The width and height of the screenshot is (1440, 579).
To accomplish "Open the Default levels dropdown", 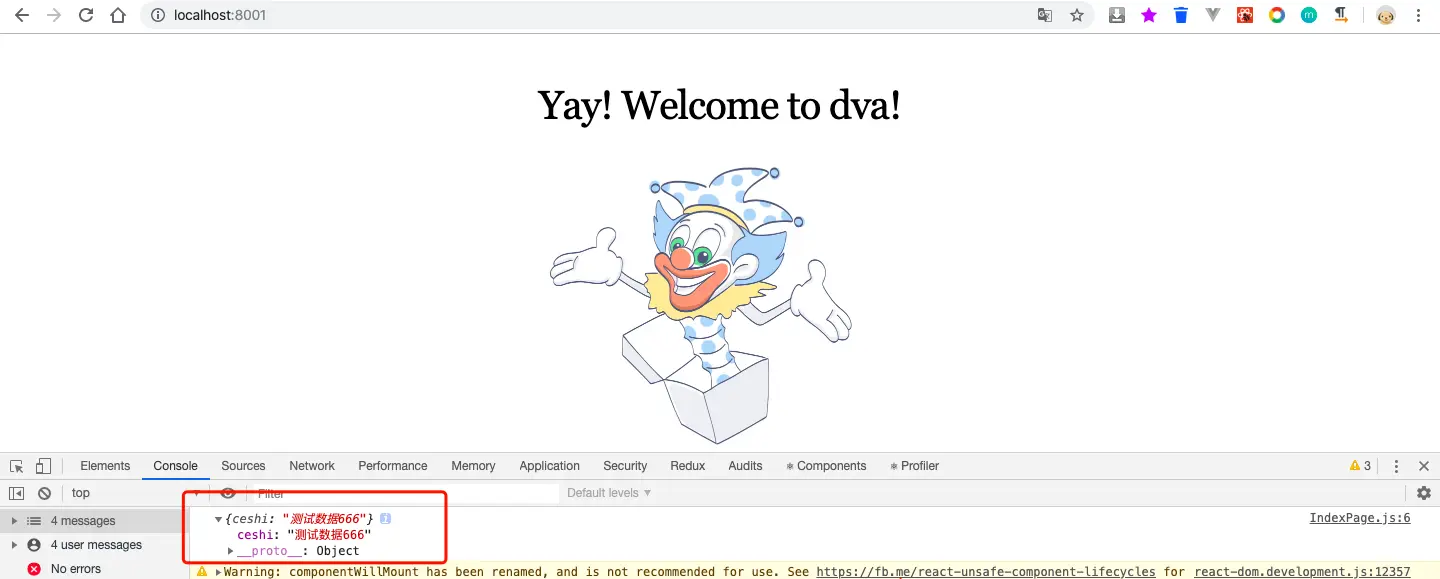I will [x=609, y=493].
